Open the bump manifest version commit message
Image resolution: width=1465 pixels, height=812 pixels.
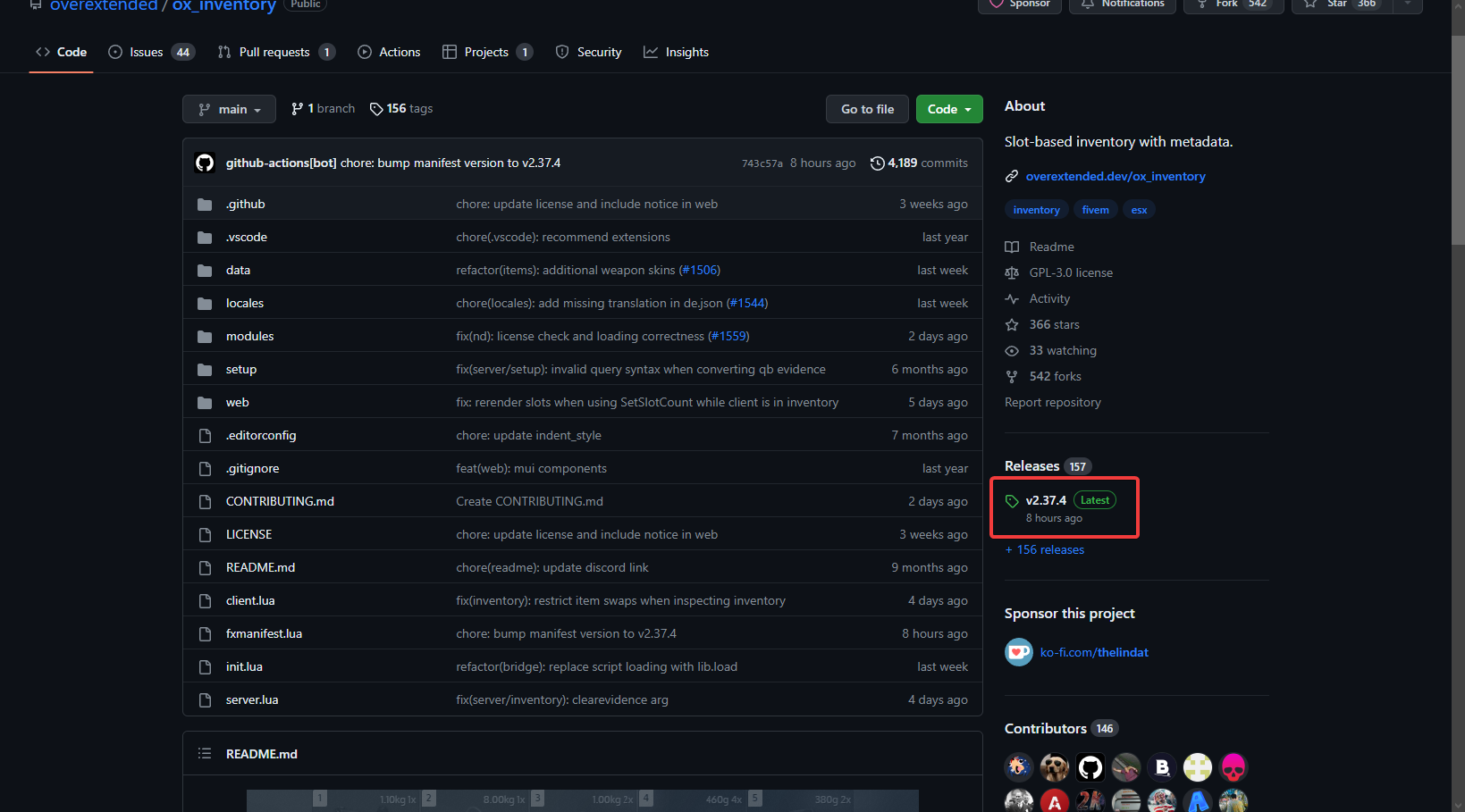tap(450, 163)
